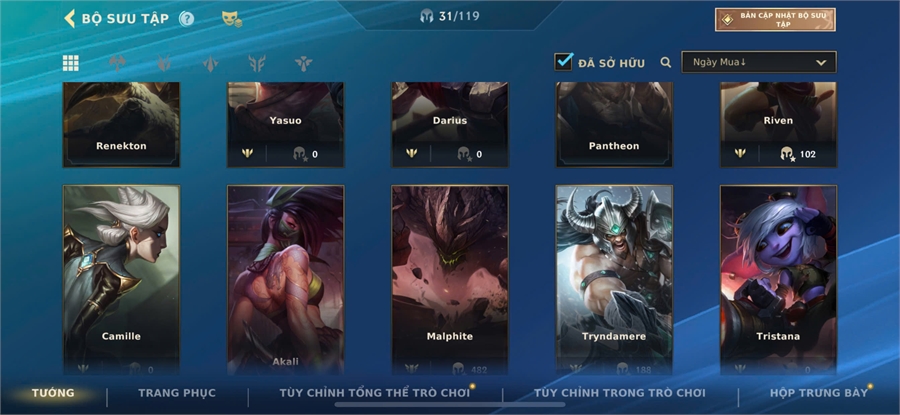Uncheck the ĐÃ SỞ HỮU checkbox

click(x=564, y=61)
